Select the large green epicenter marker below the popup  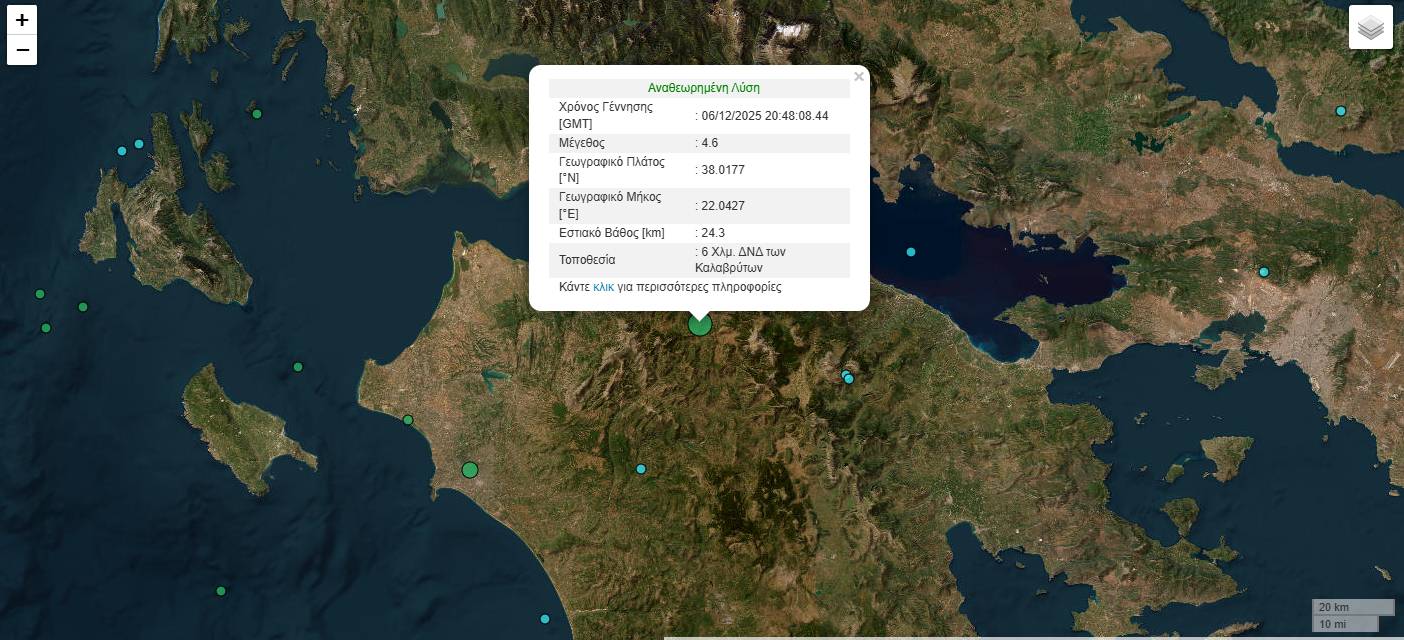pyautogui.click(x=699, y=324)
